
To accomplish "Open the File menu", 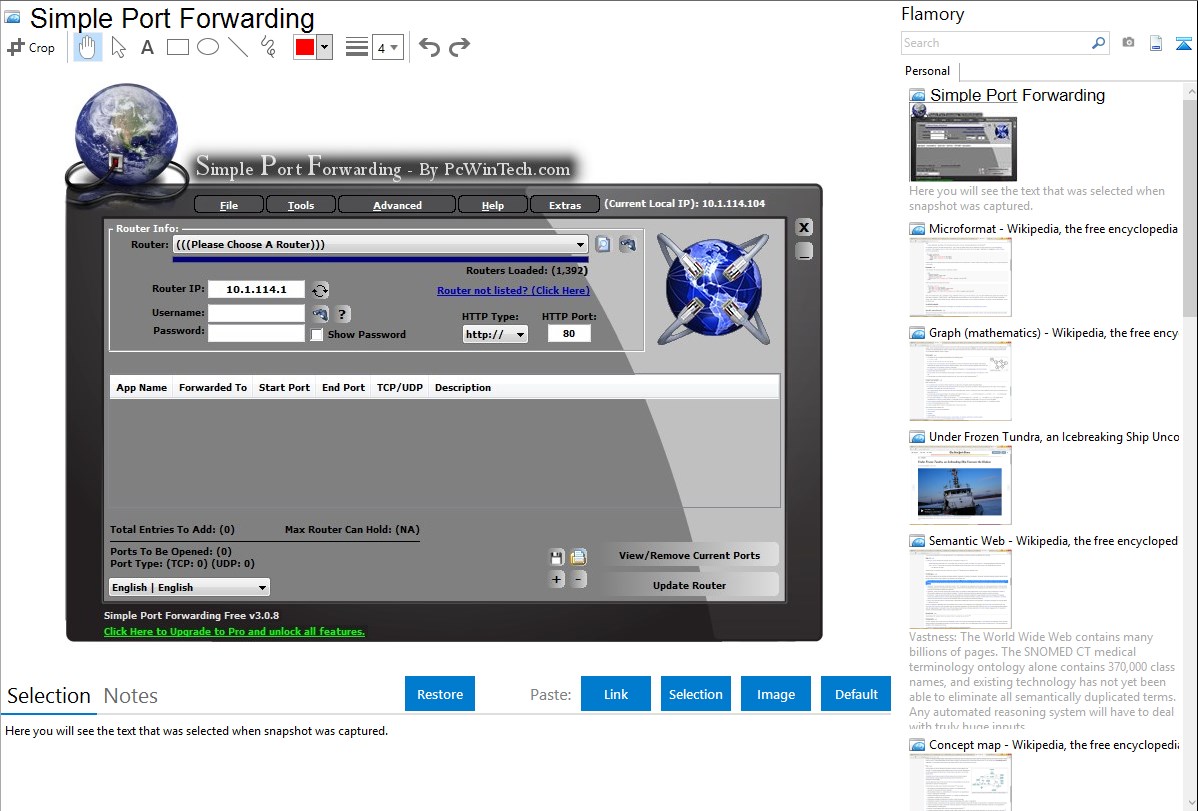I will [228, 205].
